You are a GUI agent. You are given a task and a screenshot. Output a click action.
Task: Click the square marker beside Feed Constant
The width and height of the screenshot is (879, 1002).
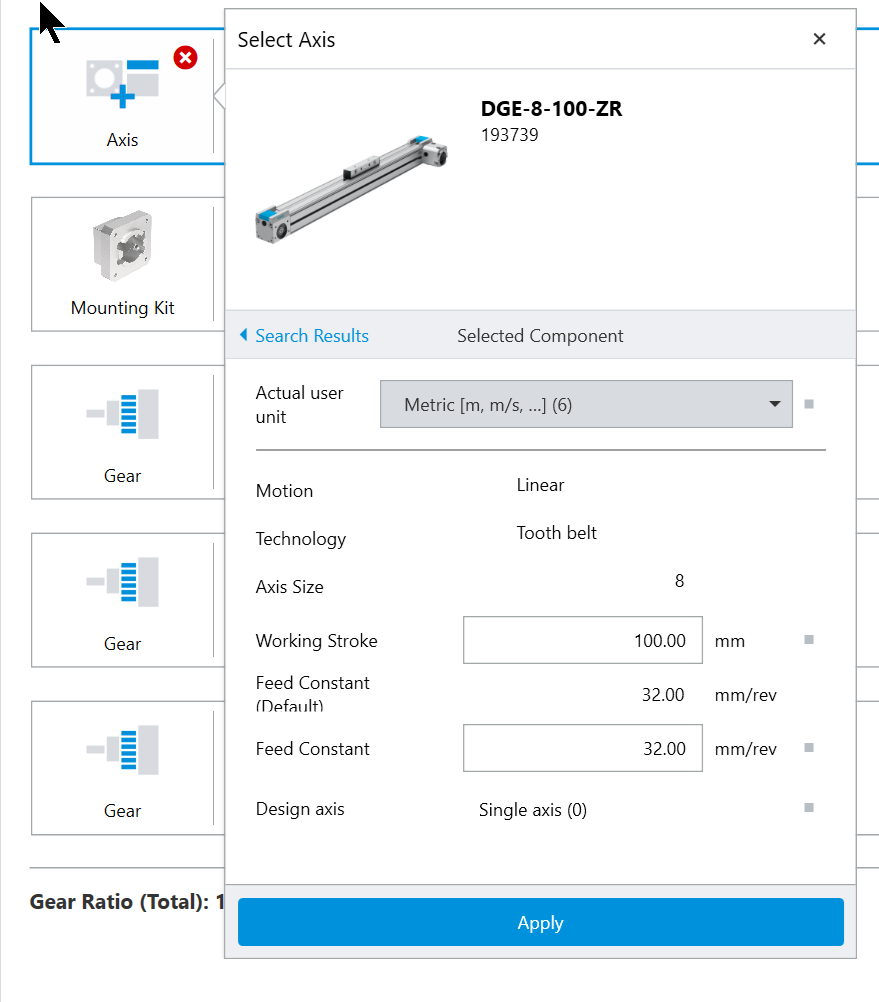coord(809,748)
